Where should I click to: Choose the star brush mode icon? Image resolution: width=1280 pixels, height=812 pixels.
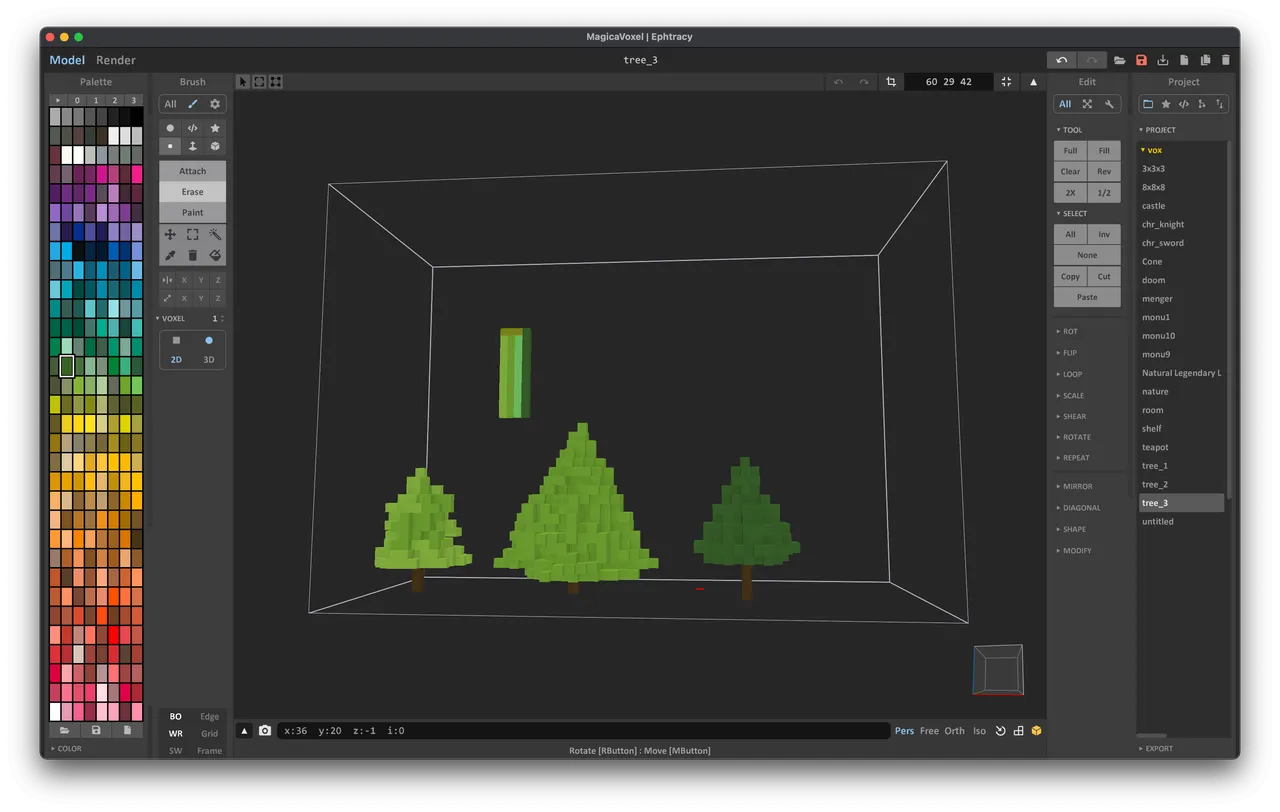[215, 128]
